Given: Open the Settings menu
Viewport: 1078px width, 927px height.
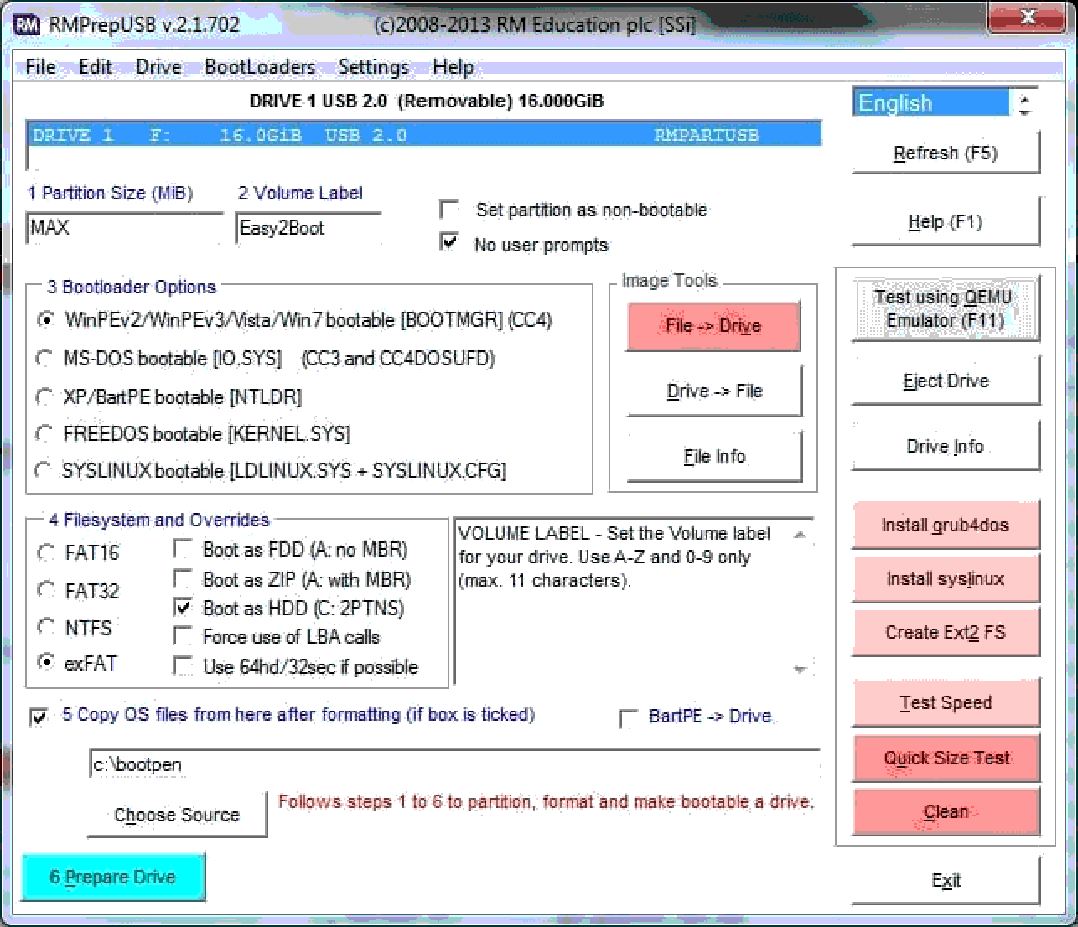Looking at the screenshot, I should 373,68.
